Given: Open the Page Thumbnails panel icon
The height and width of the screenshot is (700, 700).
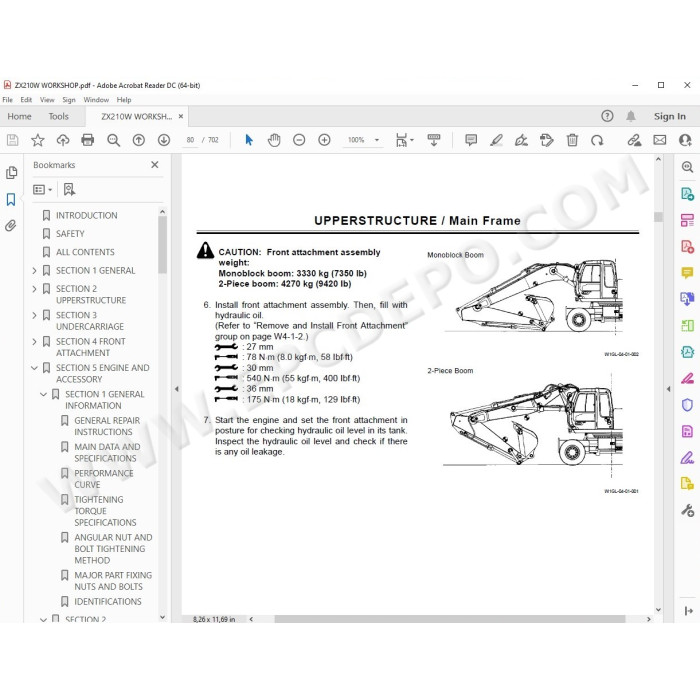Looking at the screenshot, I should tap(12, 173).
